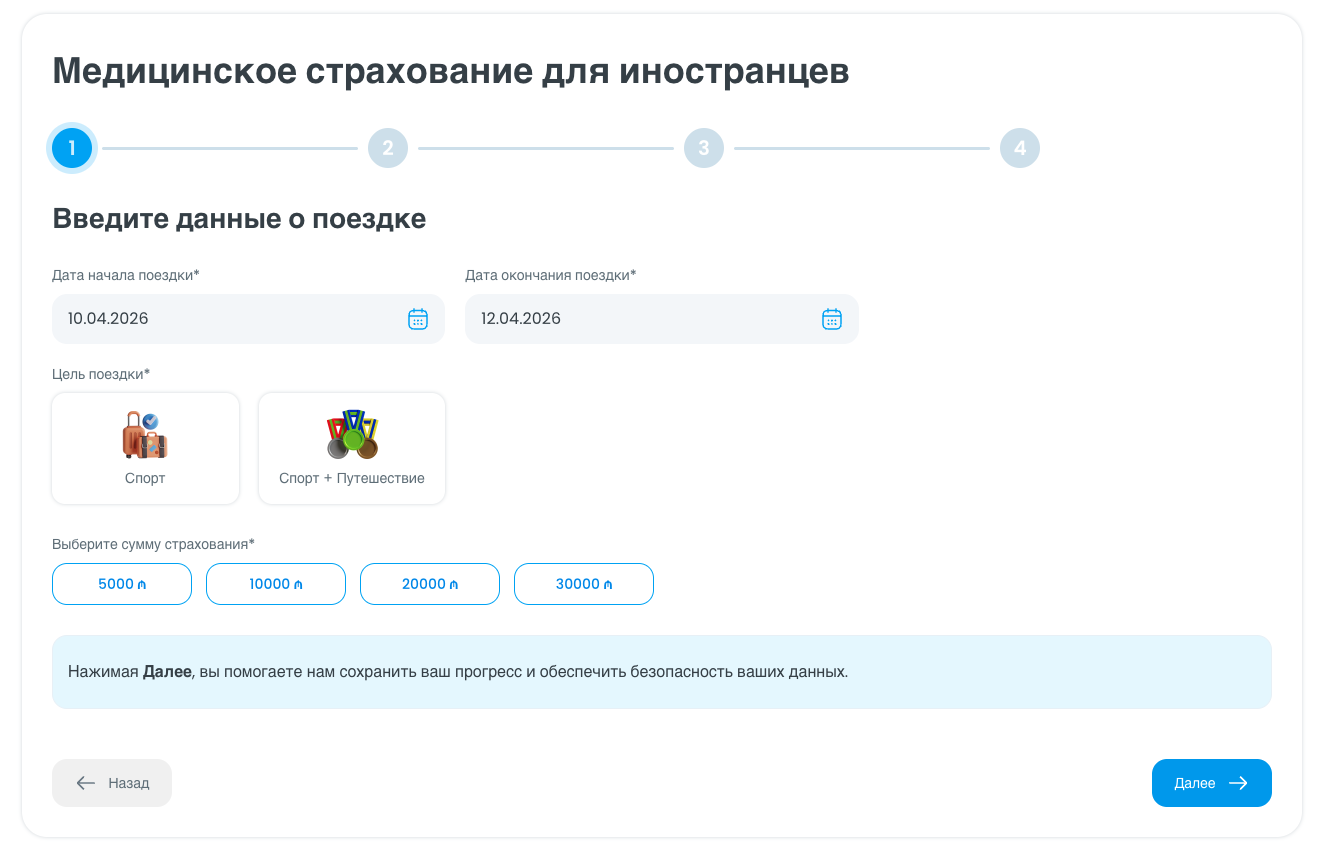
Task: Jump to step 2 in the progress stepper
Action: coord(388,148)
